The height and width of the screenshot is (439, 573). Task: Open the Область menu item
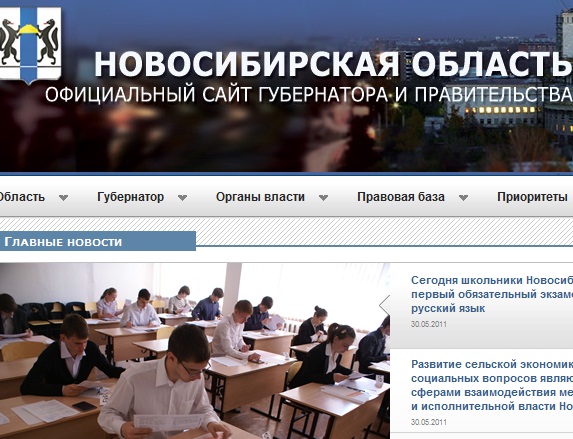pos(22,197)
